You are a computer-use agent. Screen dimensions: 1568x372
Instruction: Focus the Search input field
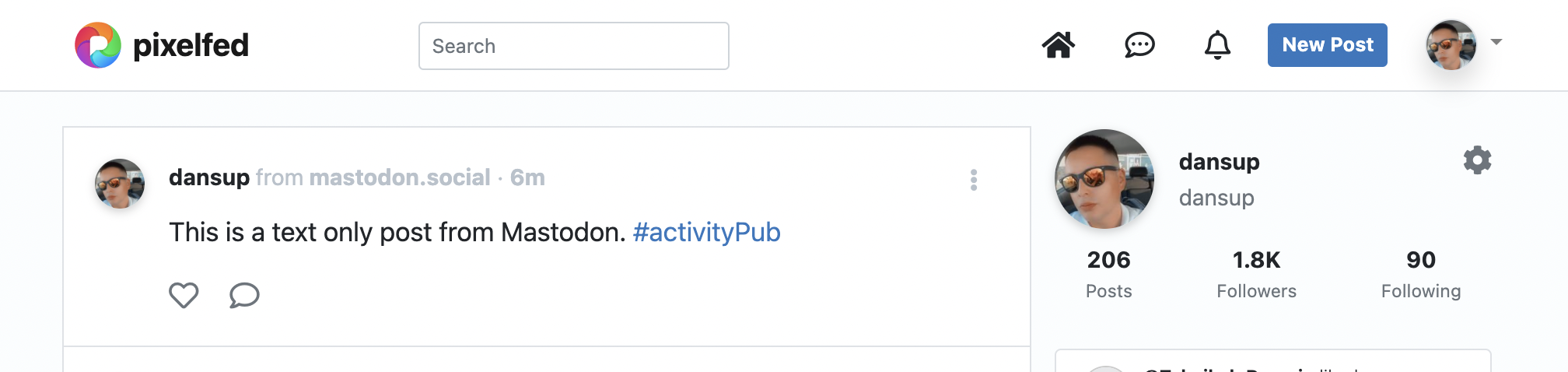pos(574,46)
